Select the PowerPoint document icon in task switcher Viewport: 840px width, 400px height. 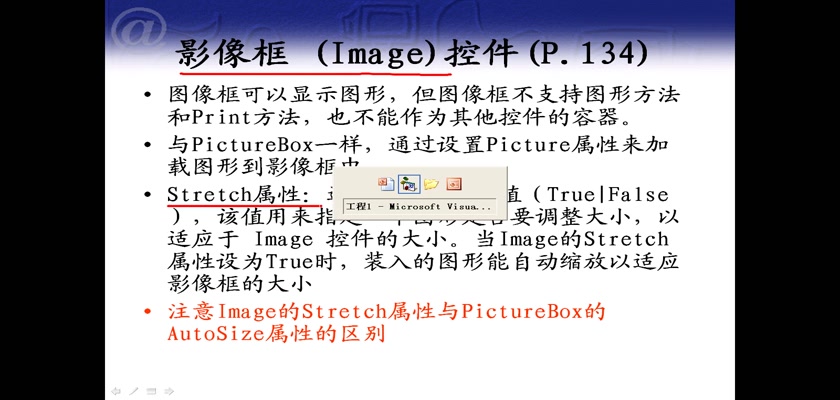(x=386, y=184)
